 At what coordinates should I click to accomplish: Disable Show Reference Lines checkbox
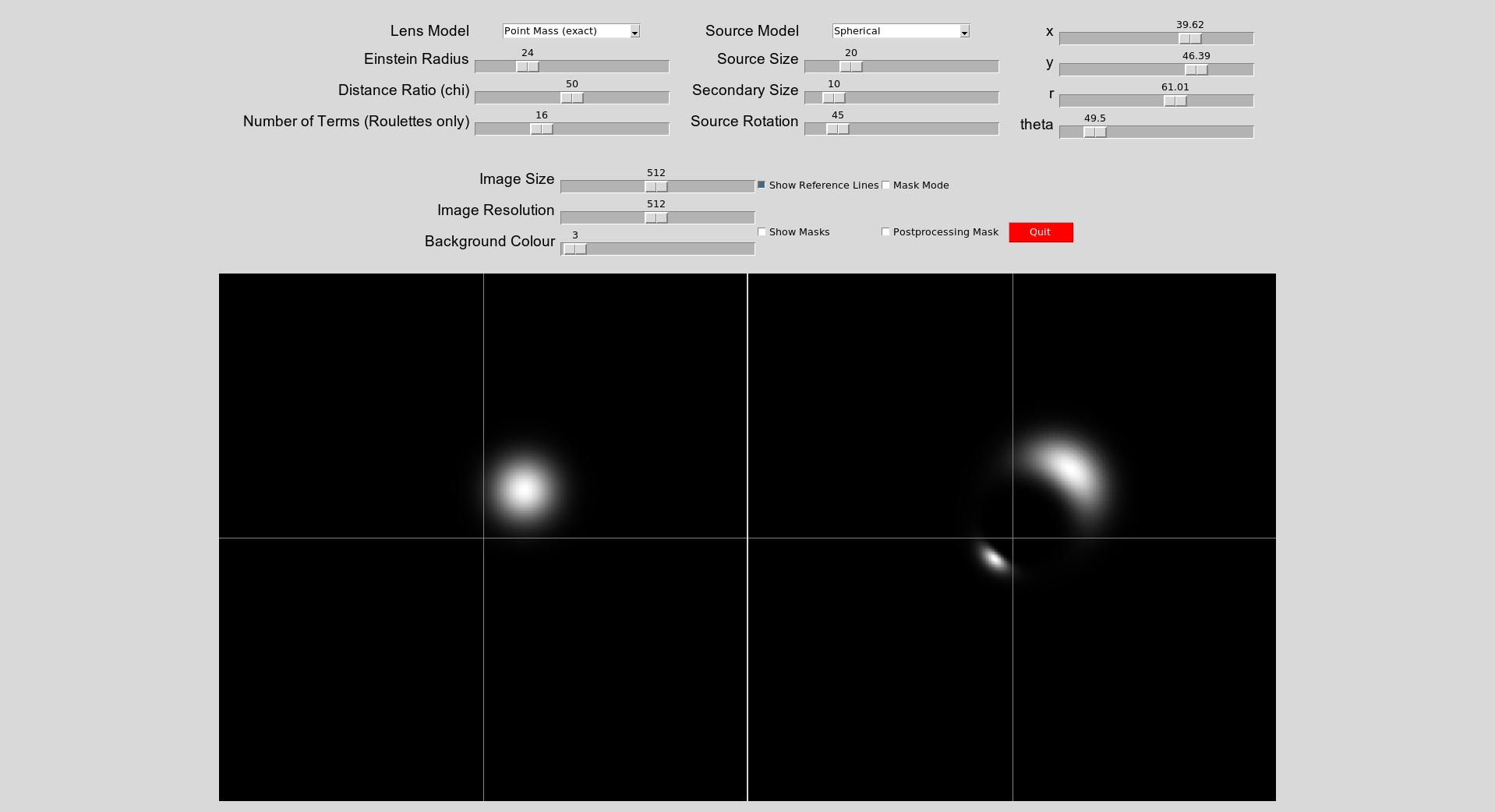[762, 185]
